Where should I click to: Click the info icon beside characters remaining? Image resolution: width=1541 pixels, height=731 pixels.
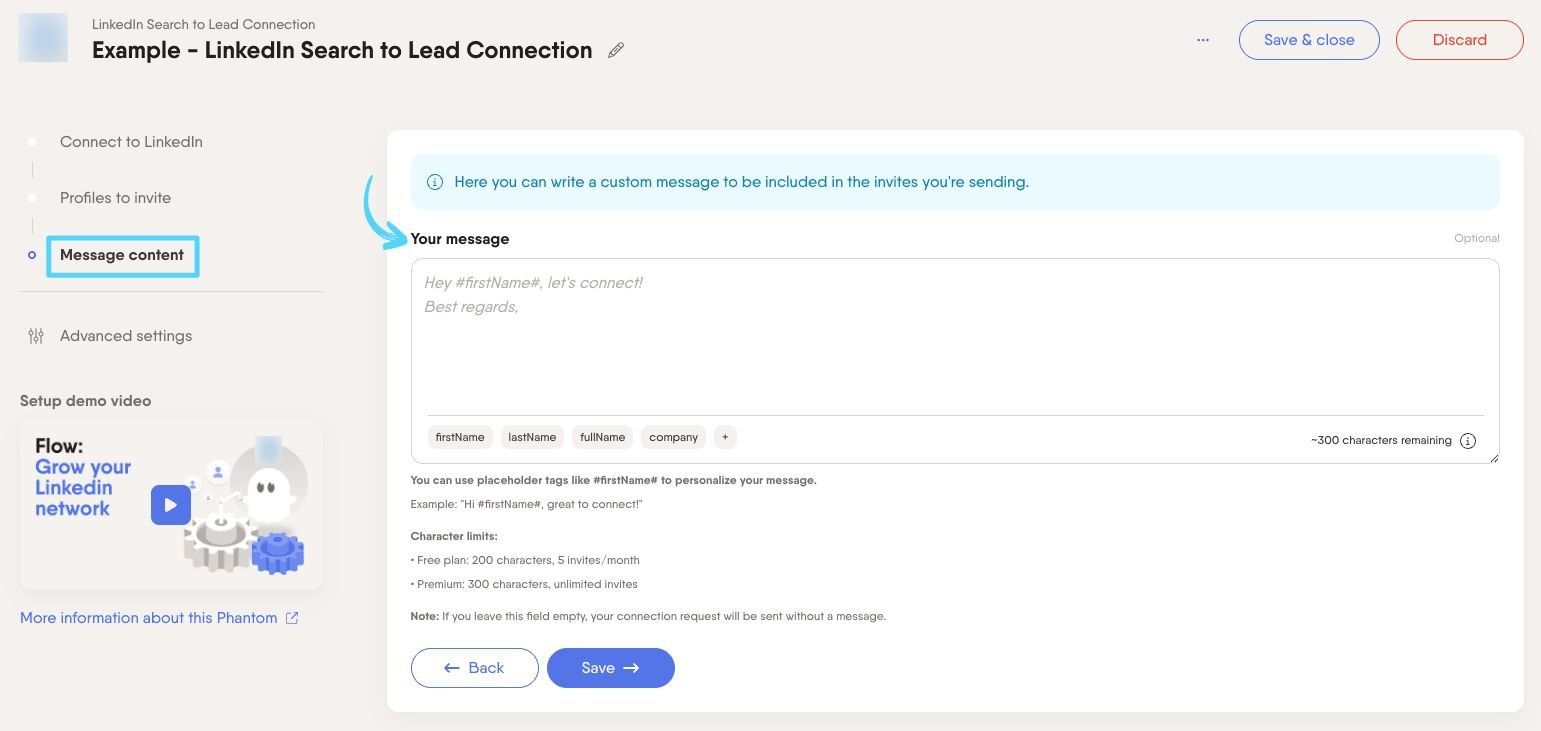1468,441
